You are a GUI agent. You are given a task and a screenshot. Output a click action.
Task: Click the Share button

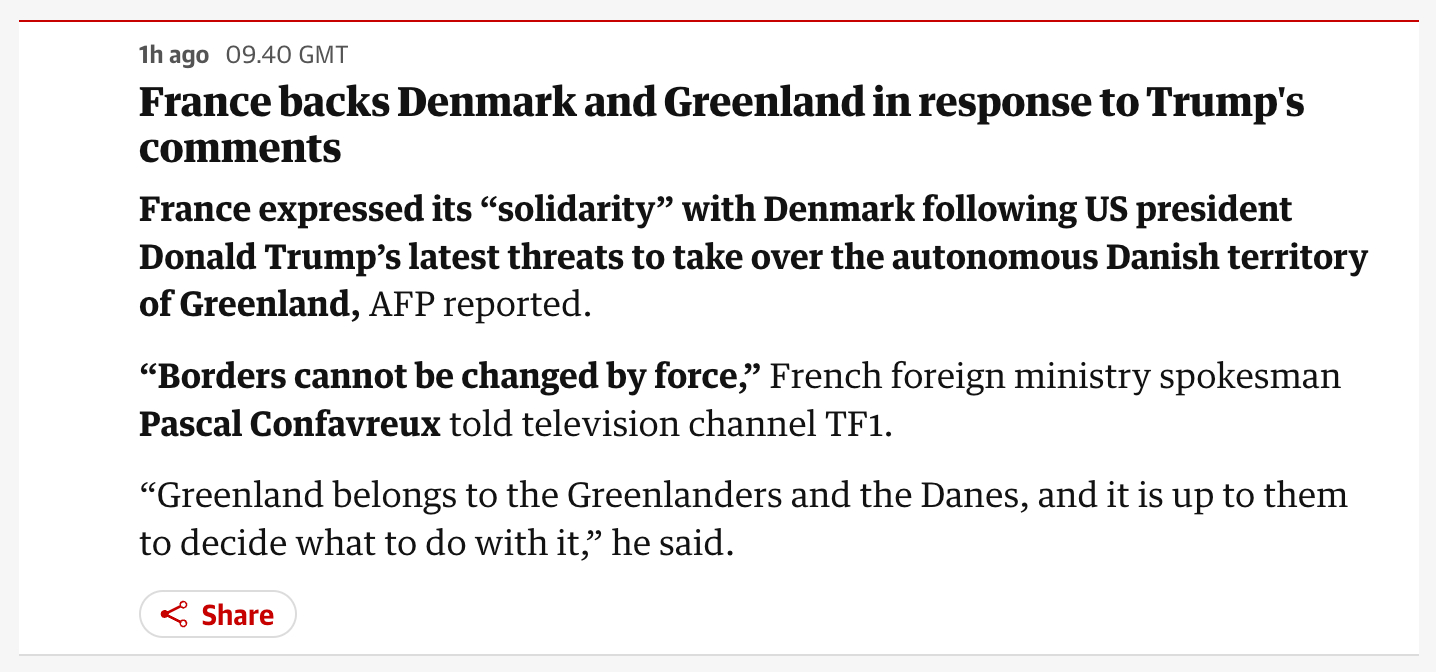click(218, 614)
